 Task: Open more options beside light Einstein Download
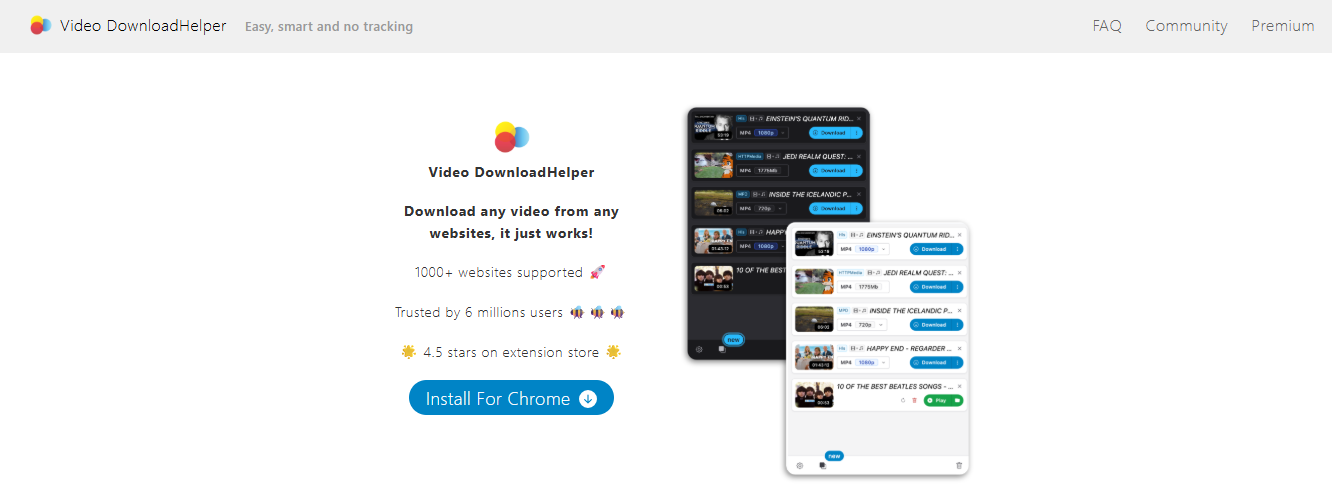point(958,249)
